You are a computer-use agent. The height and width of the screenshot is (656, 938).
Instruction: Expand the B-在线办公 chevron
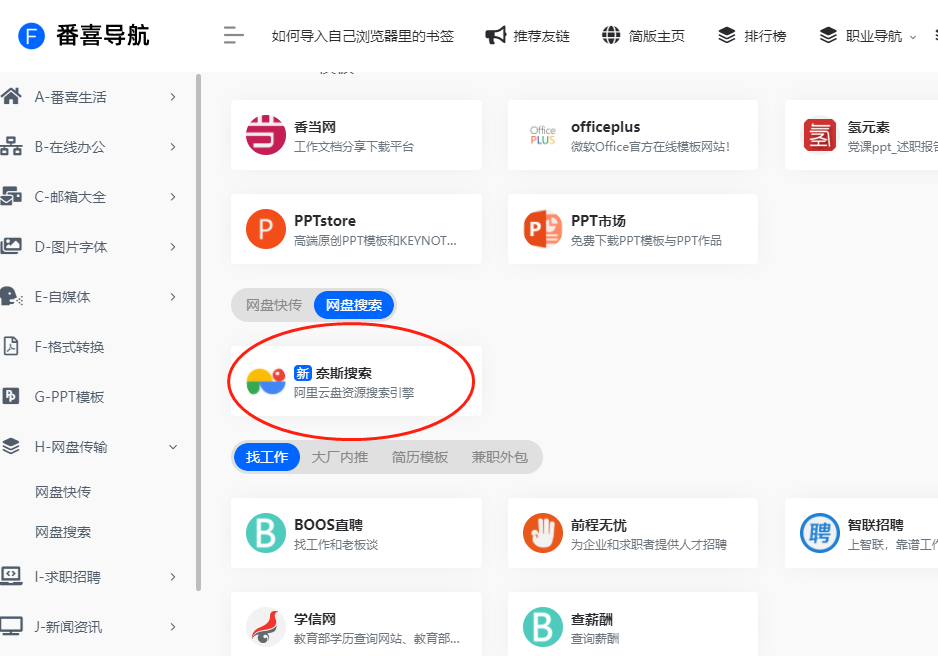click(173, 147)
